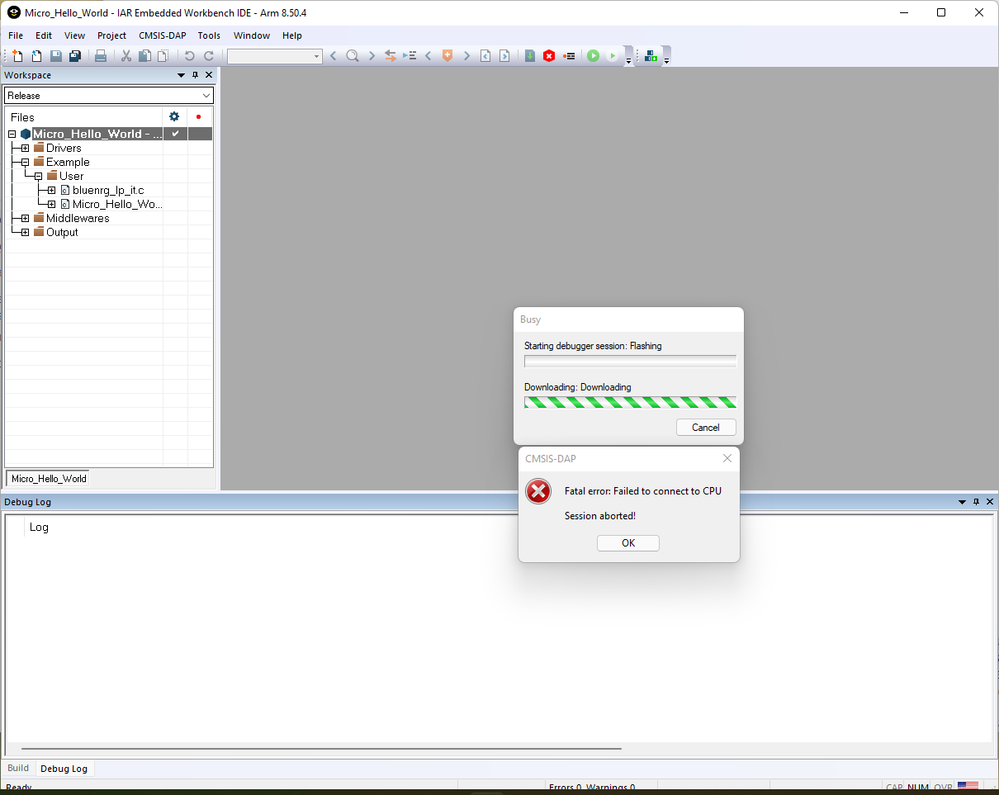Screen dimensions: 999x795
Task: Click the Starting debugger session progress bar
Action: (x=630, y=361)
